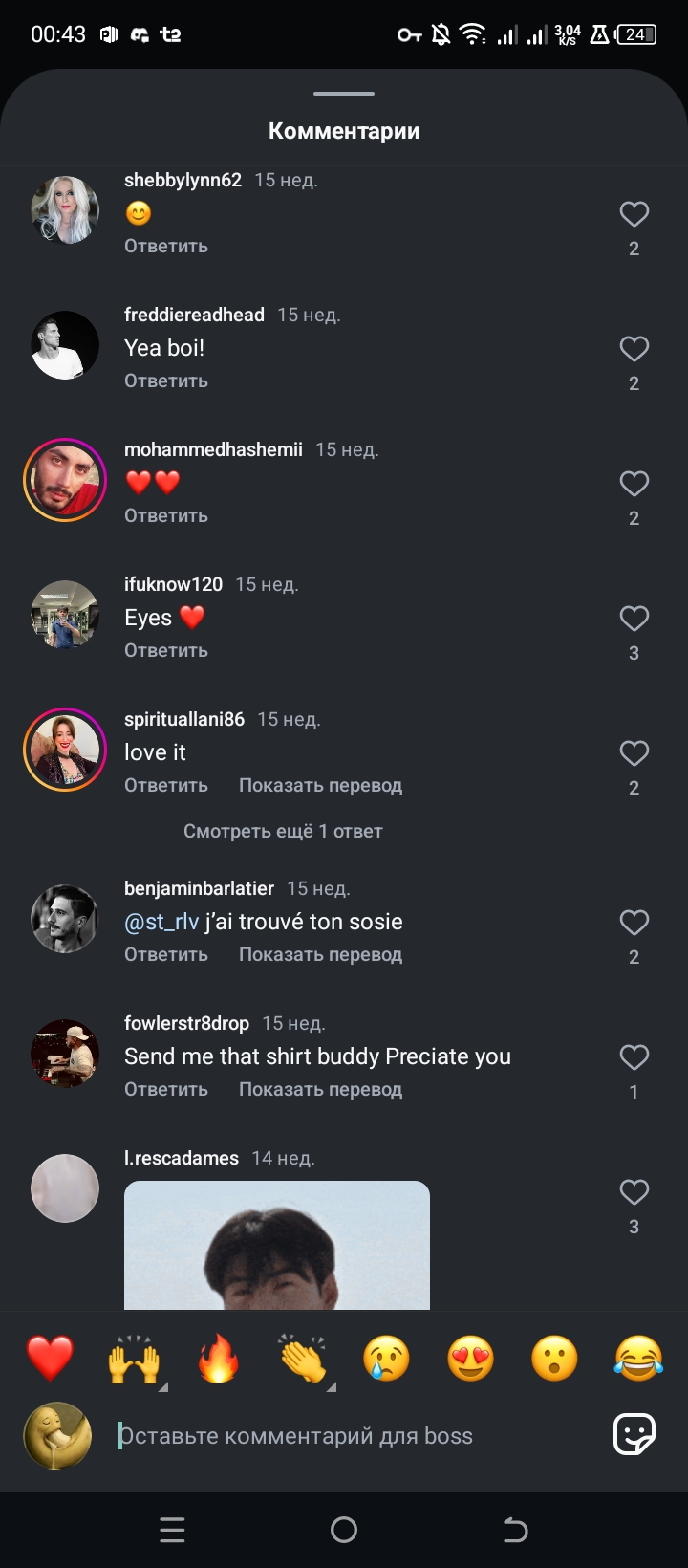Choose the heart-eyes reaction emoji
Viewport: 688px width, 1568px height.
[470, 1359]
